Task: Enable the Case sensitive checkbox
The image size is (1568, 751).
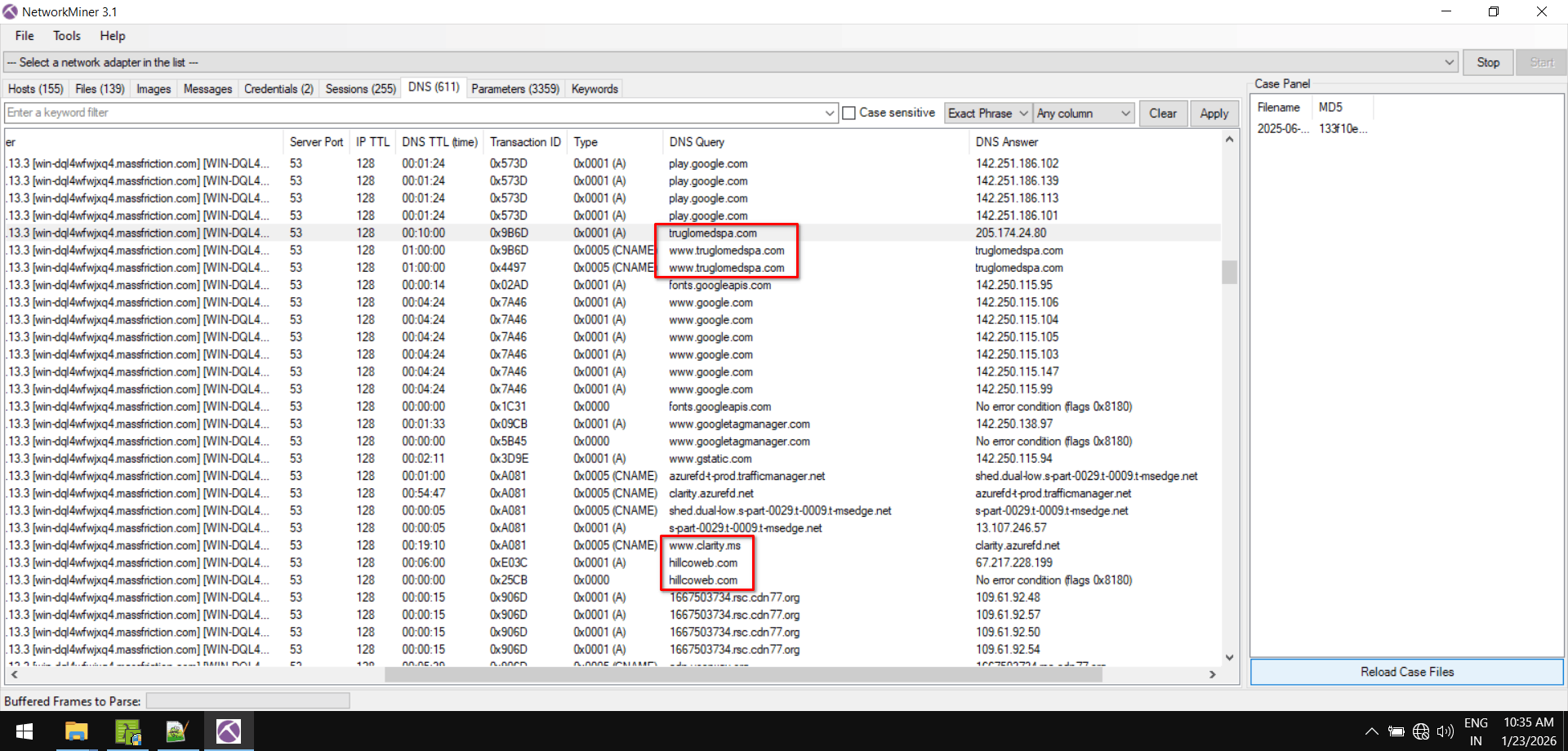Action: (849, 113)
